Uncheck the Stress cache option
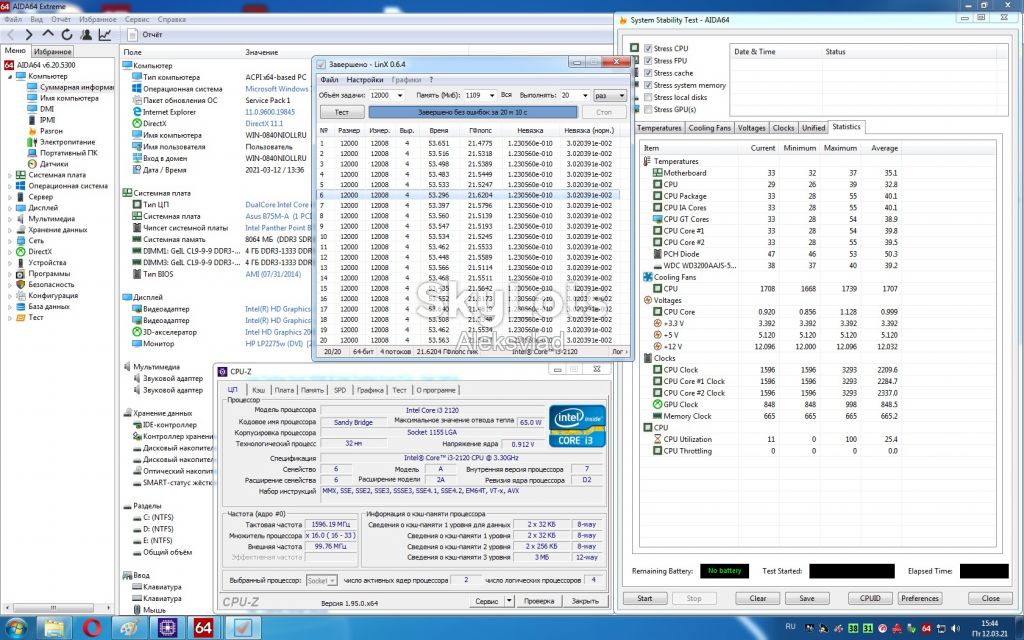The width and height of the screenshot is (1024, 640). [x=648, y=73]
